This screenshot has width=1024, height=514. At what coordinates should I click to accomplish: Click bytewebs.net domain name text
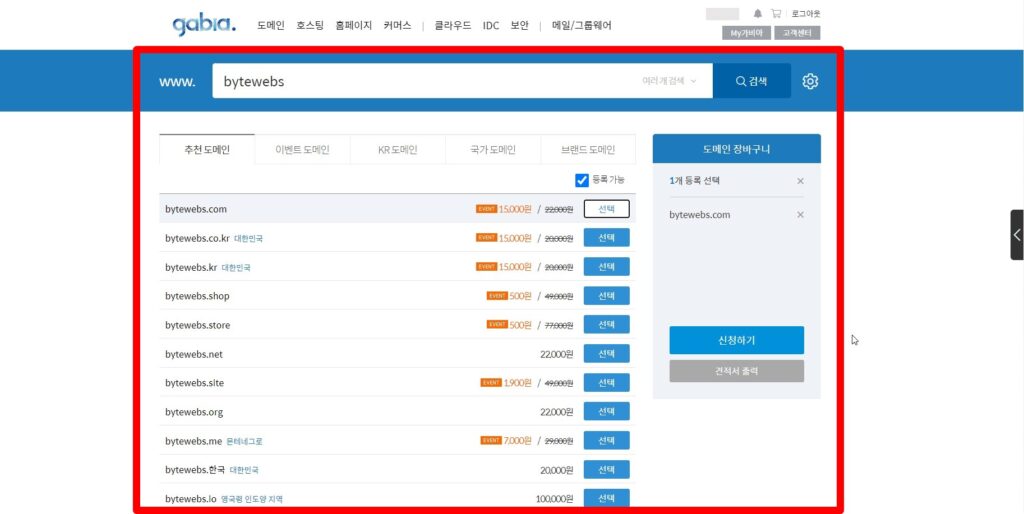coord(194,355)
